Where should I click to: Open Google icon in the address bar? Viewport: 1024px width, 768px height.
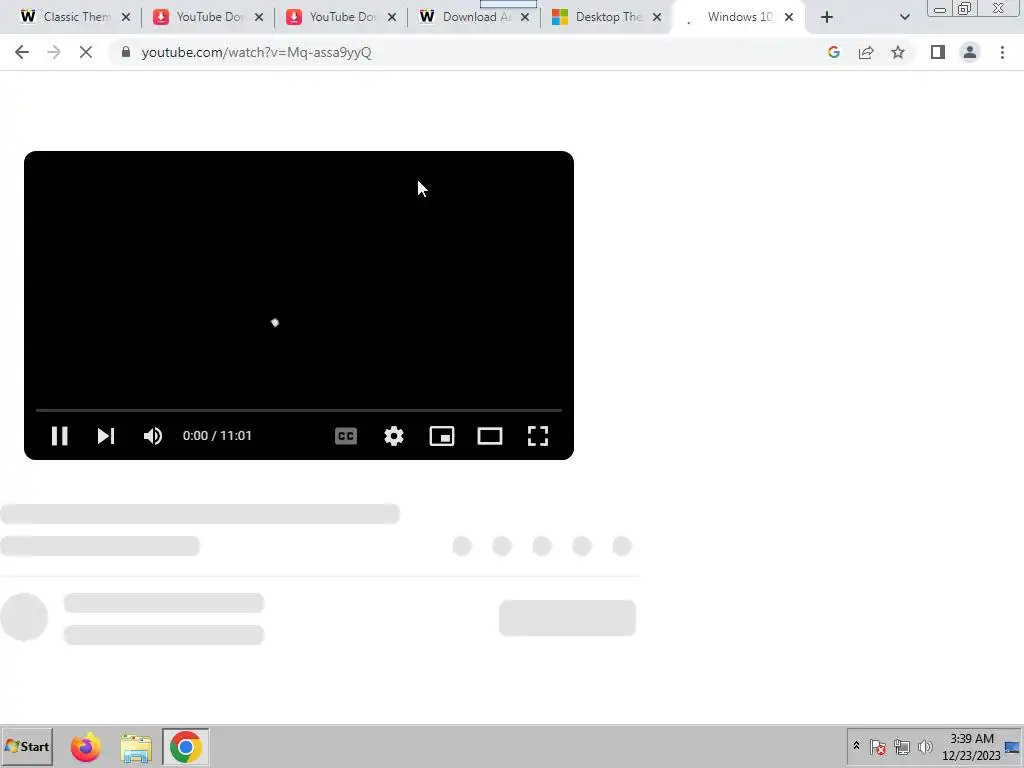tap(834, 52)
